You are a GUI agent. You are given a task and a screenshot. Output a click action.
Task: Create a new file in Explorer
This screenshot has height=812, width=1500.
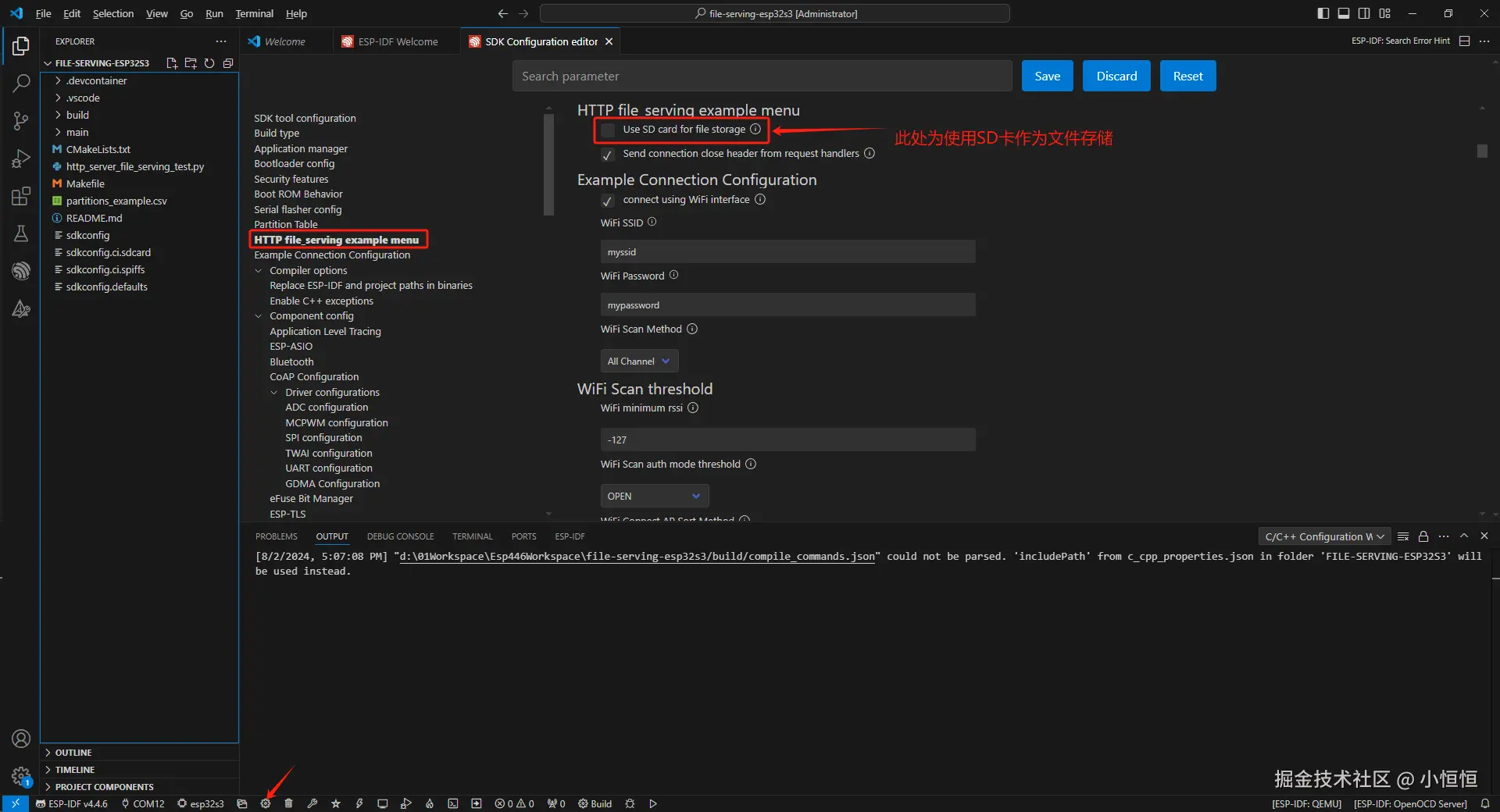tap(172, 63)
